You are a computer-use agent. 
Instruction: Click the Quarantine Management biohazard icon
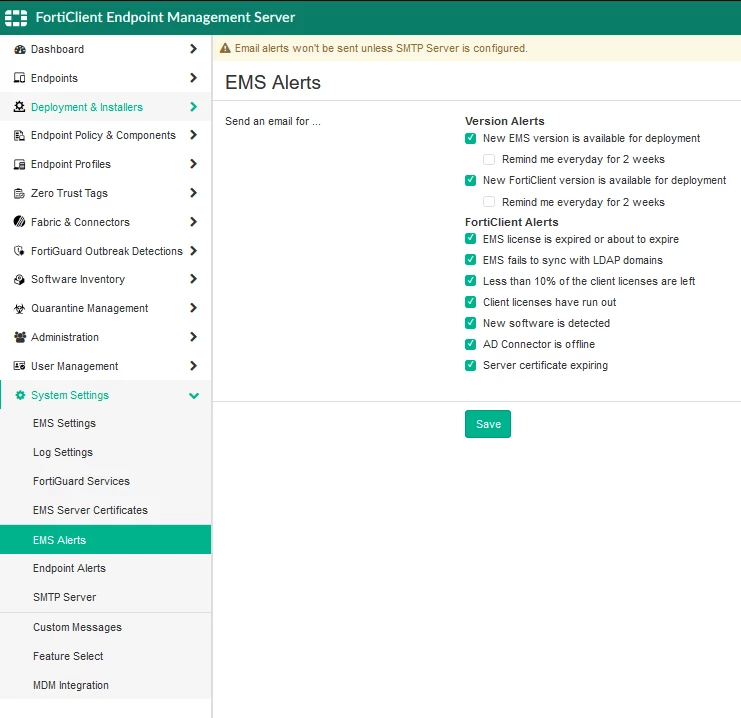(x=19, y=309)
